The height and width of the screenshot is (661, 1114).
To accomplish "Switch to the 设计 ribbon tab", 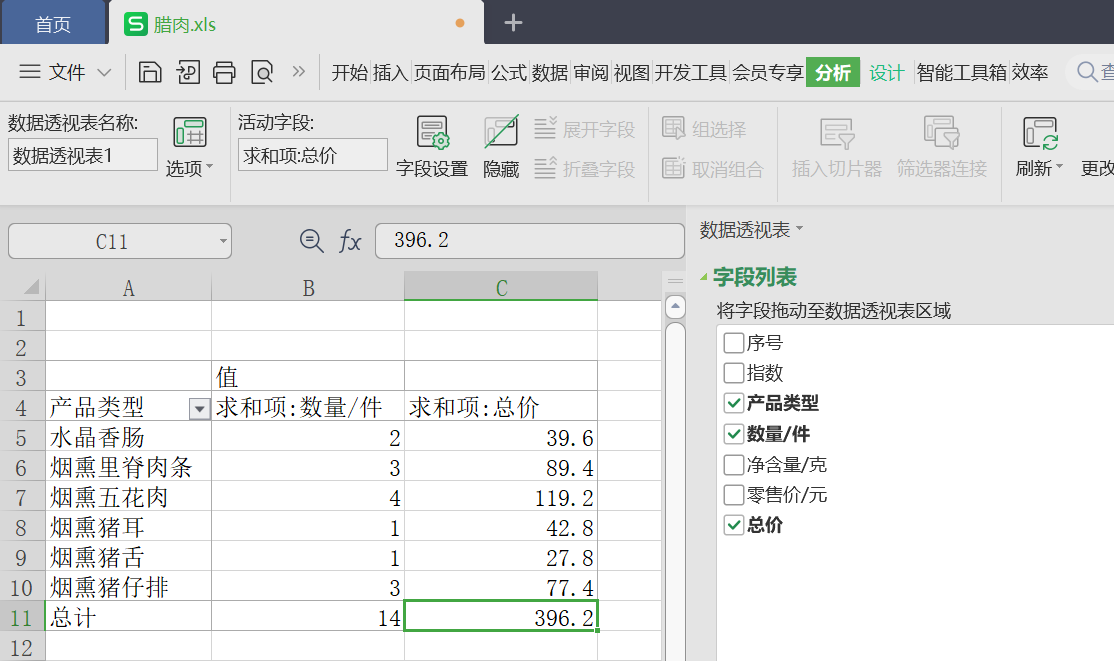I will point(887,72).
